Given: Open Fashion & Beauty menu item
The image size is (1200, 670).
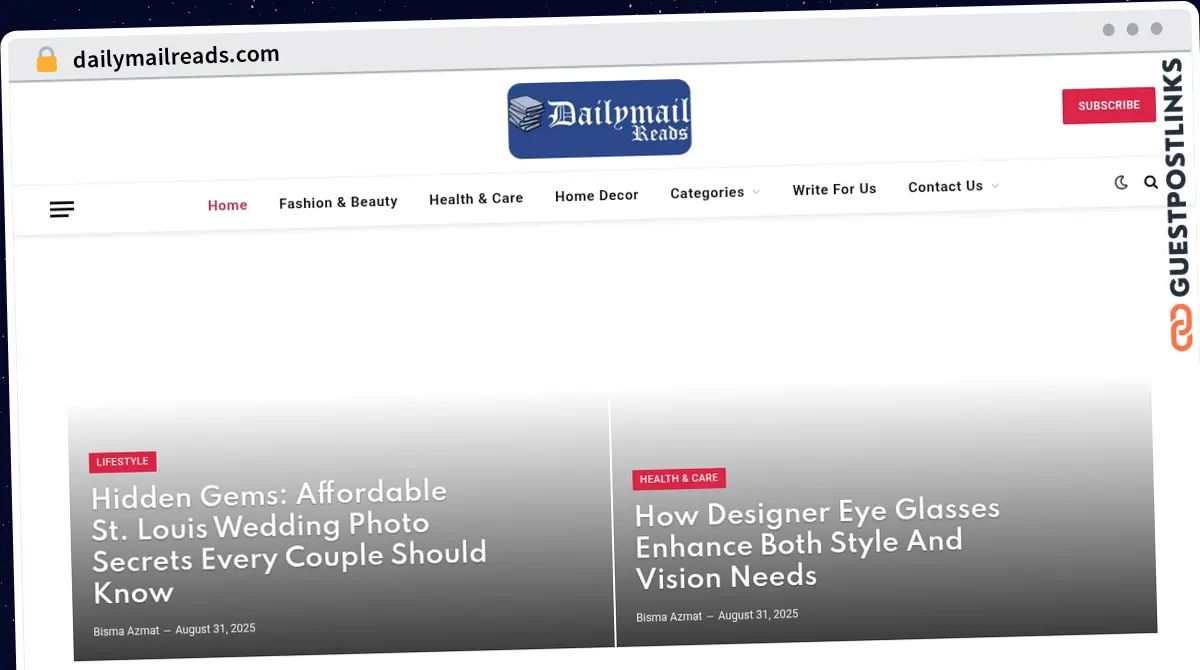Looking at the screenshot, I should (338, 202).
